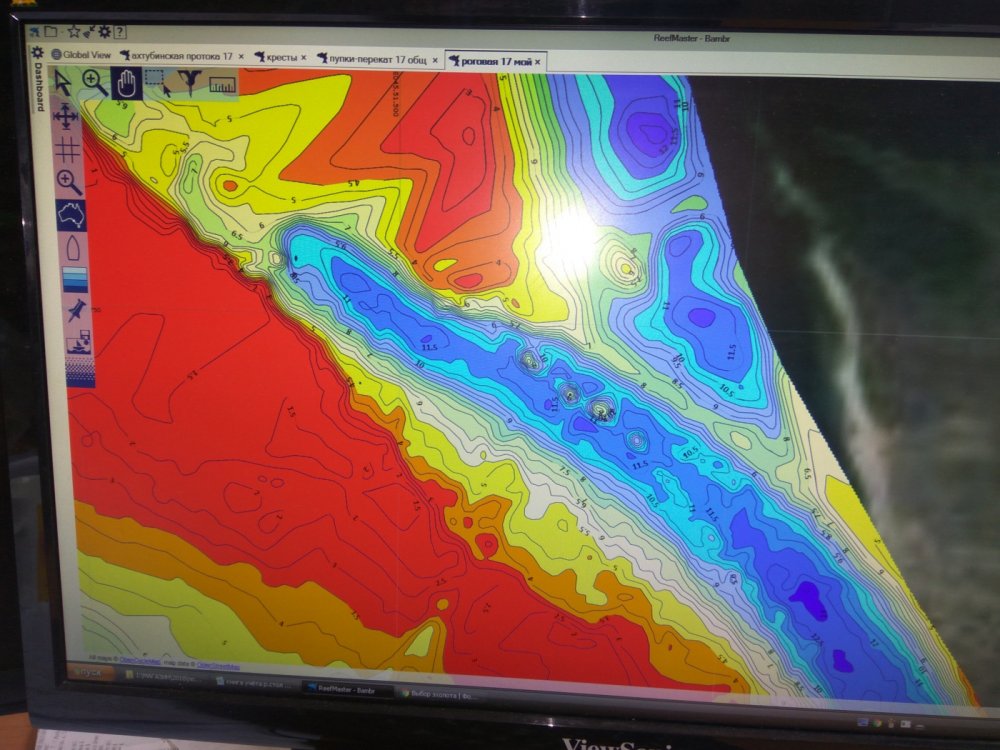This screenshot has width=1000, height=750.
Task: Choose the rectangle area selection tool
Action: [x=157, y=83]
